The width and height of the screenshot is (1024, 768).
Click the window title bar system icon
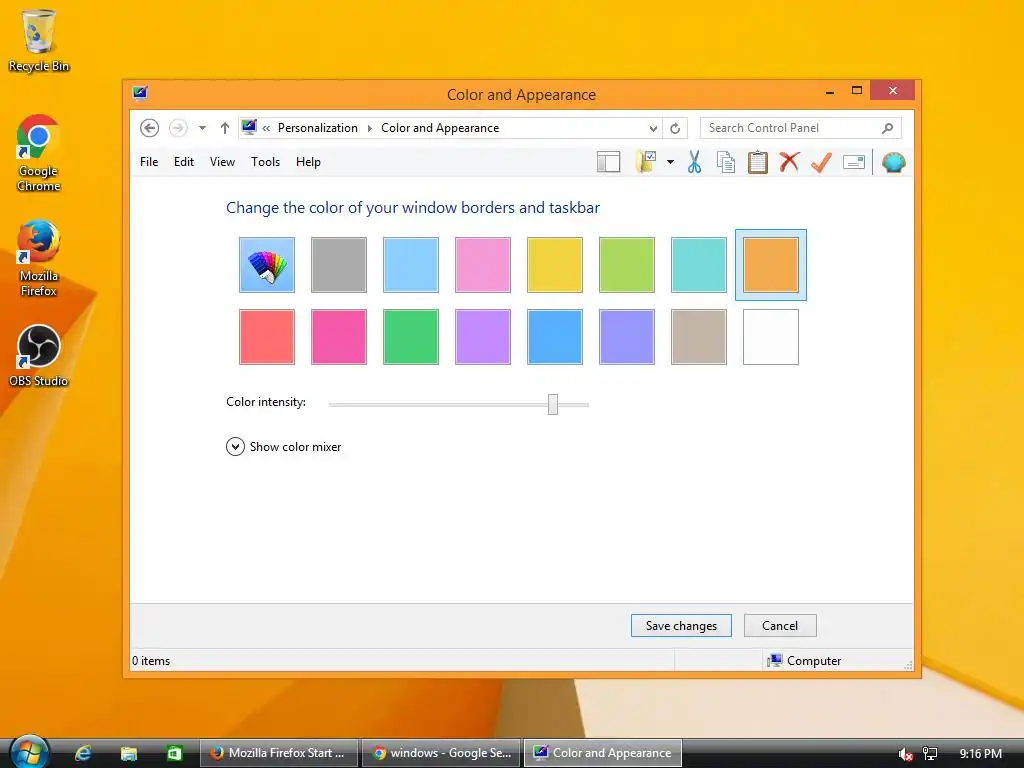(x=140, y=93)
